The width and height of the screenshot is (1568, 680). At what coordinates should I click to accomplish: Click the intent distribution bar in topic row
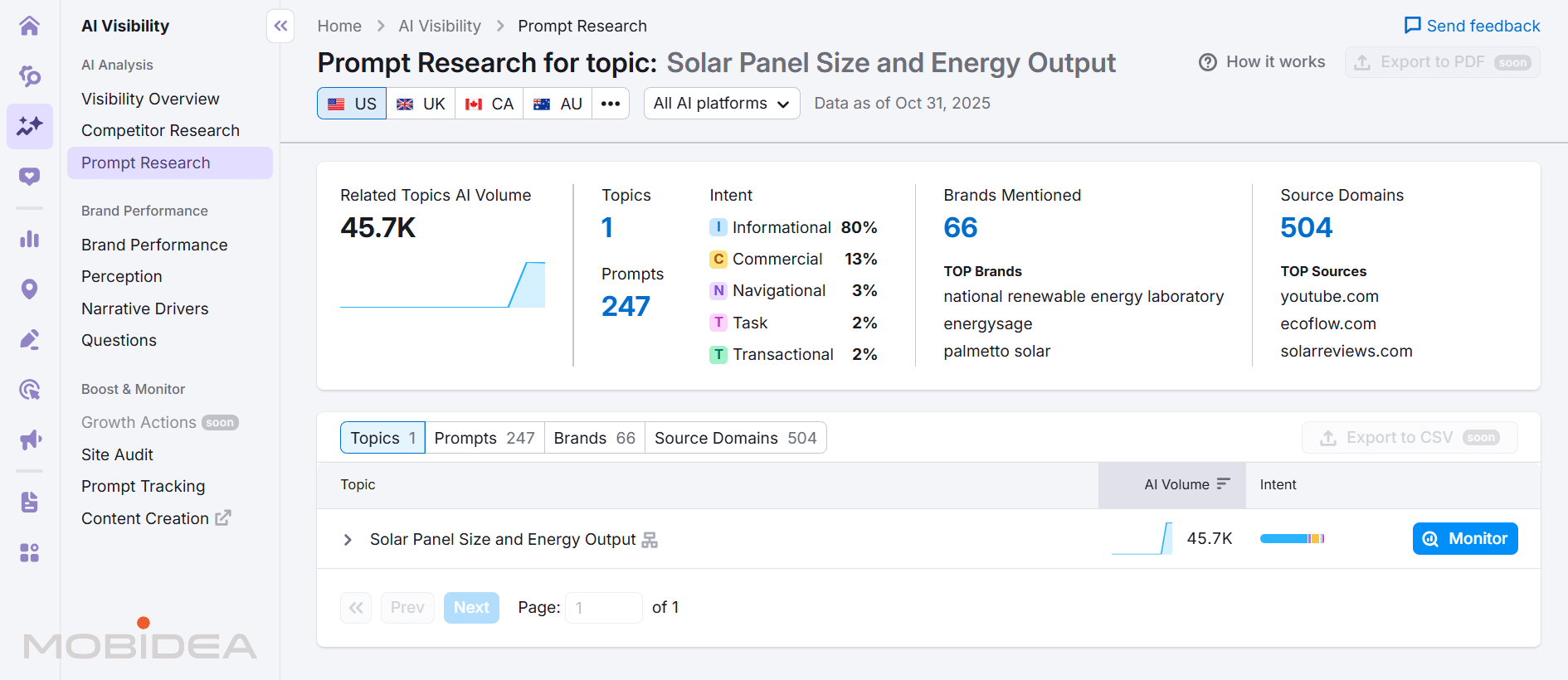(1292, 539)
